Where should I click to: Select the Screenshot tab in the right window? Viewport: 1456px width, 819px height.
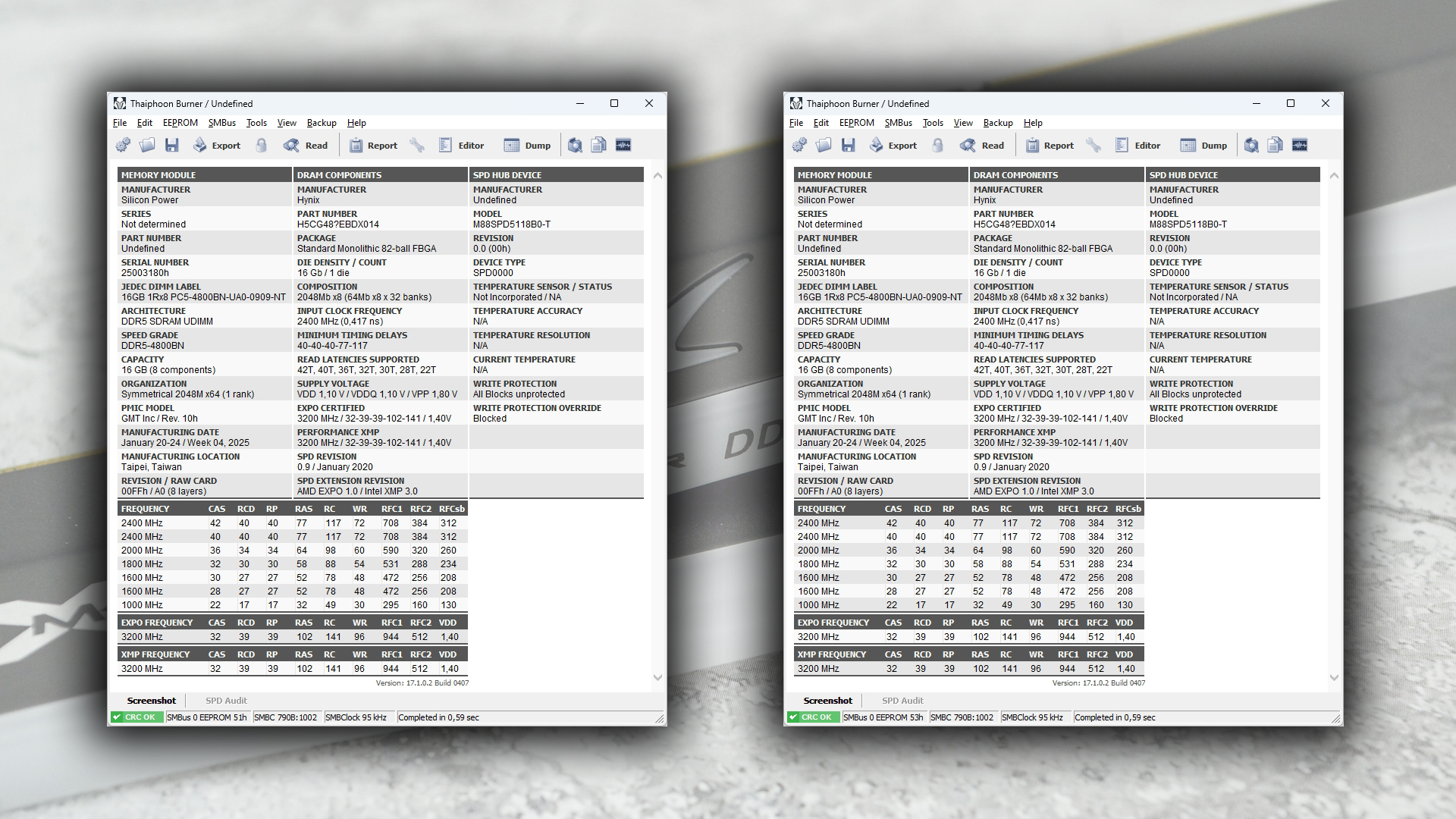coord(827,701)
